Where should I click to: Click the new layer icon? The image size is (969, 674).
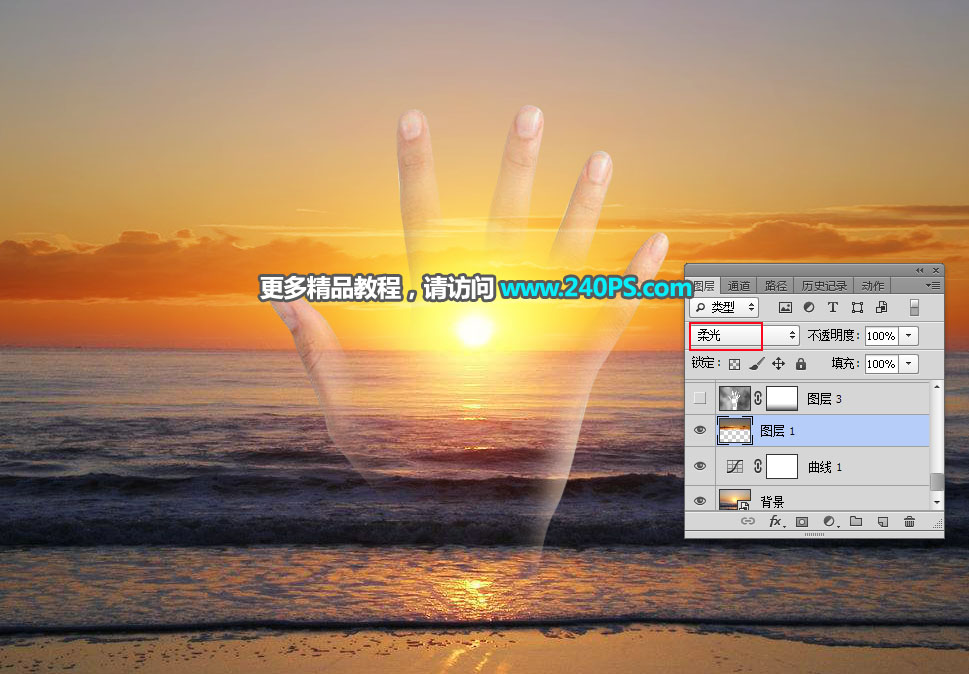coord(882,521)
